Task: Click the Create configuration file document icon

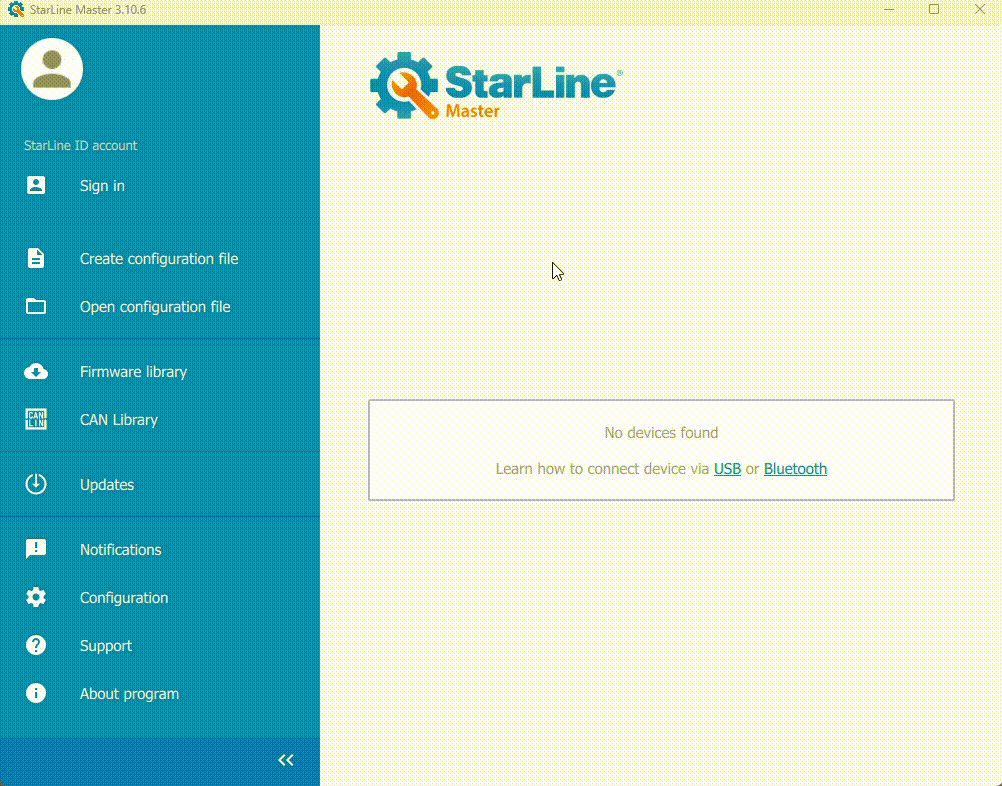Action: point(36,258)
